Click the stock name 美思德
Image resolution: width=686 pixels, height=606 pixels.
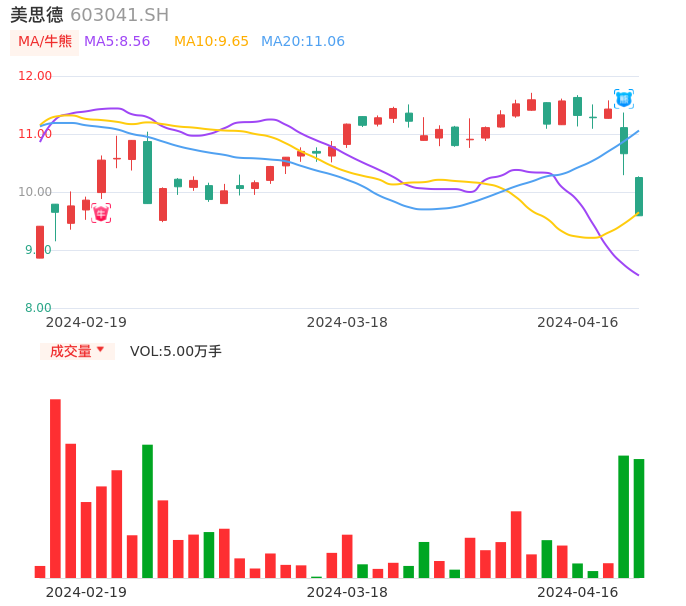pos(36,15)
